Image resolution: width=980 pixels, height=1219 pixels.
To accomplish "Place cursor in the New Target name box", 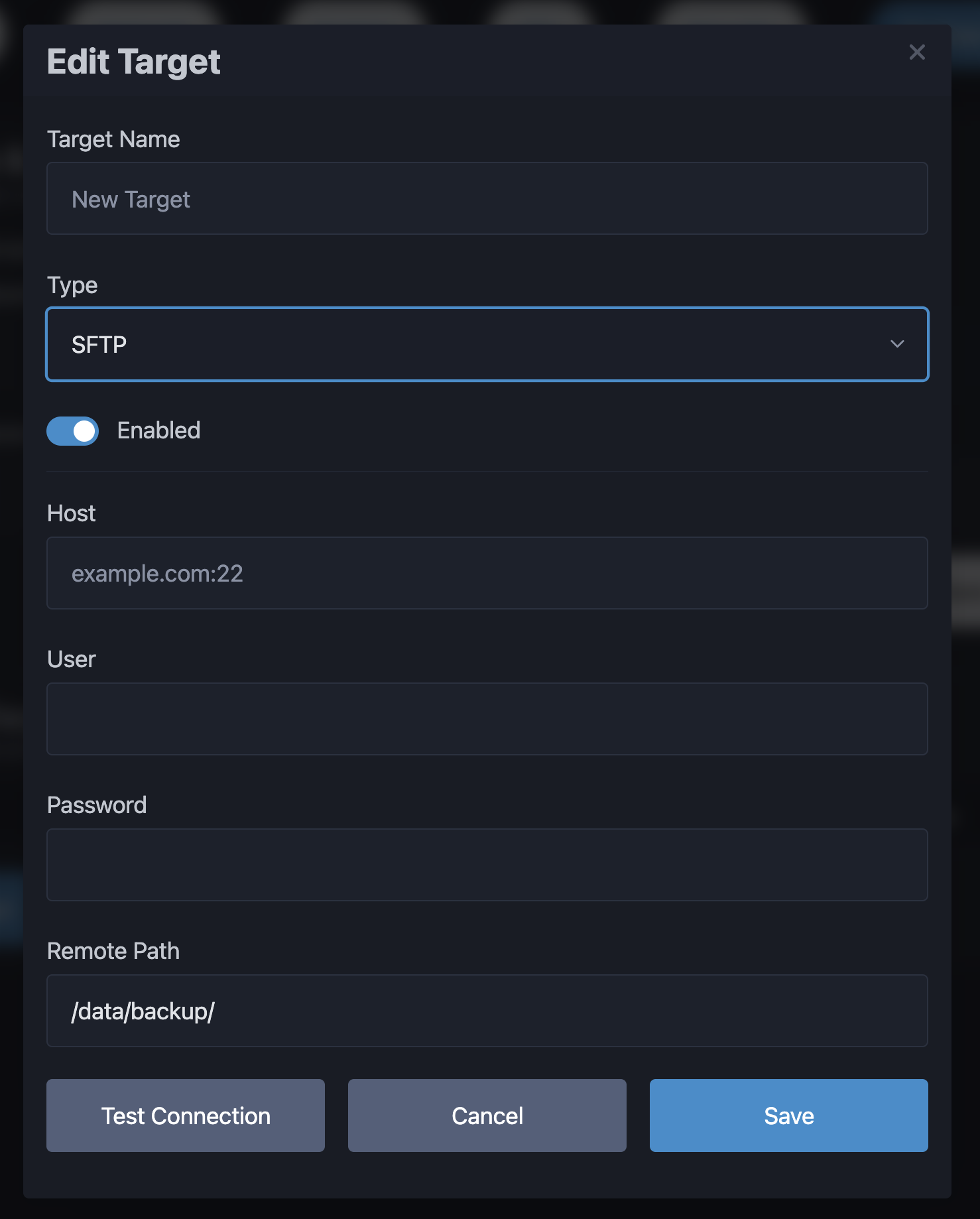I will coord(487,198).
